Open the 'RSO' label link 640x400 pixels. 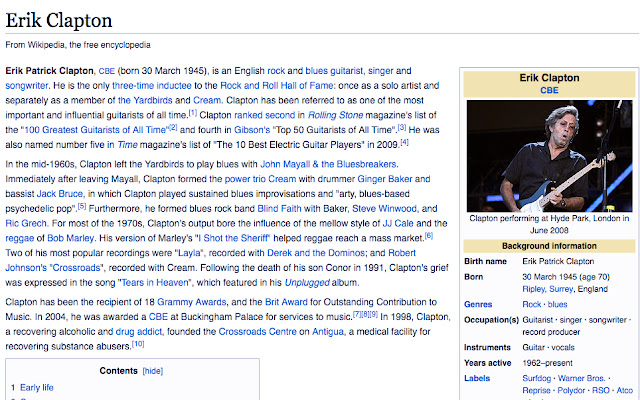click(601, 390)
